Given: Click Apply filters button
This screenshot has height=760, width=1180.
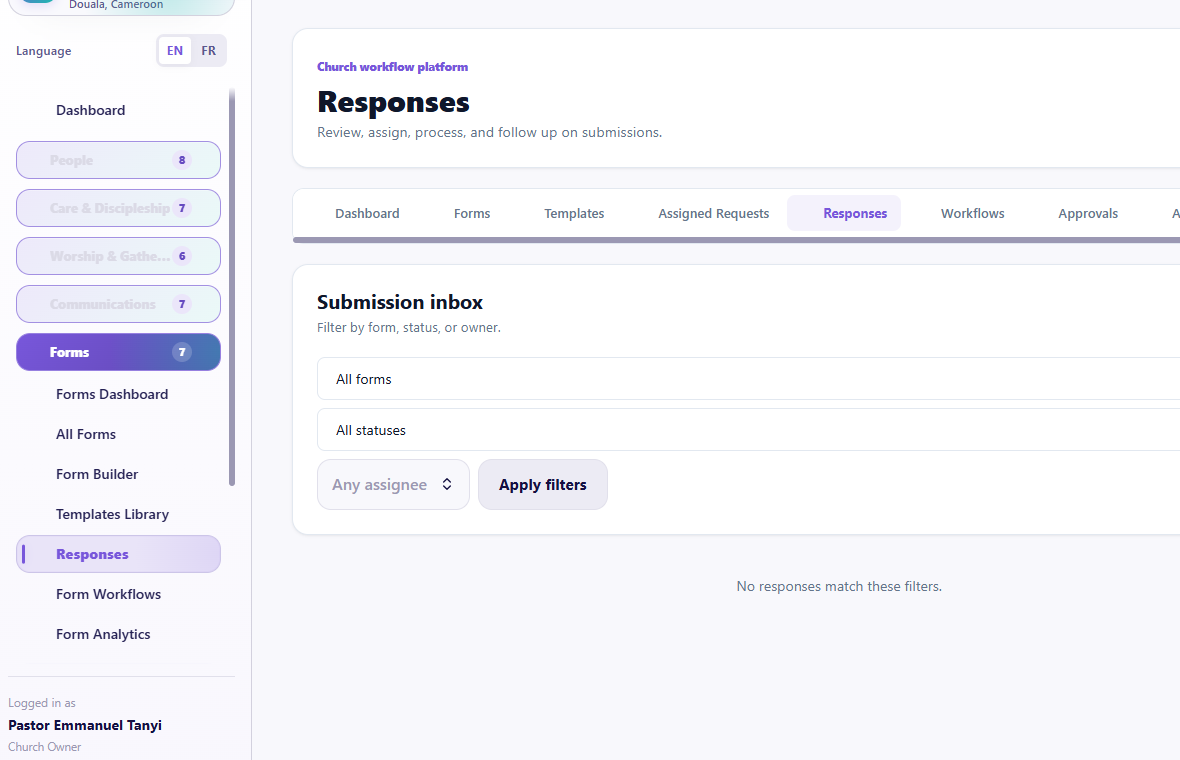Looking at the screenshot, I should [543, 485].
